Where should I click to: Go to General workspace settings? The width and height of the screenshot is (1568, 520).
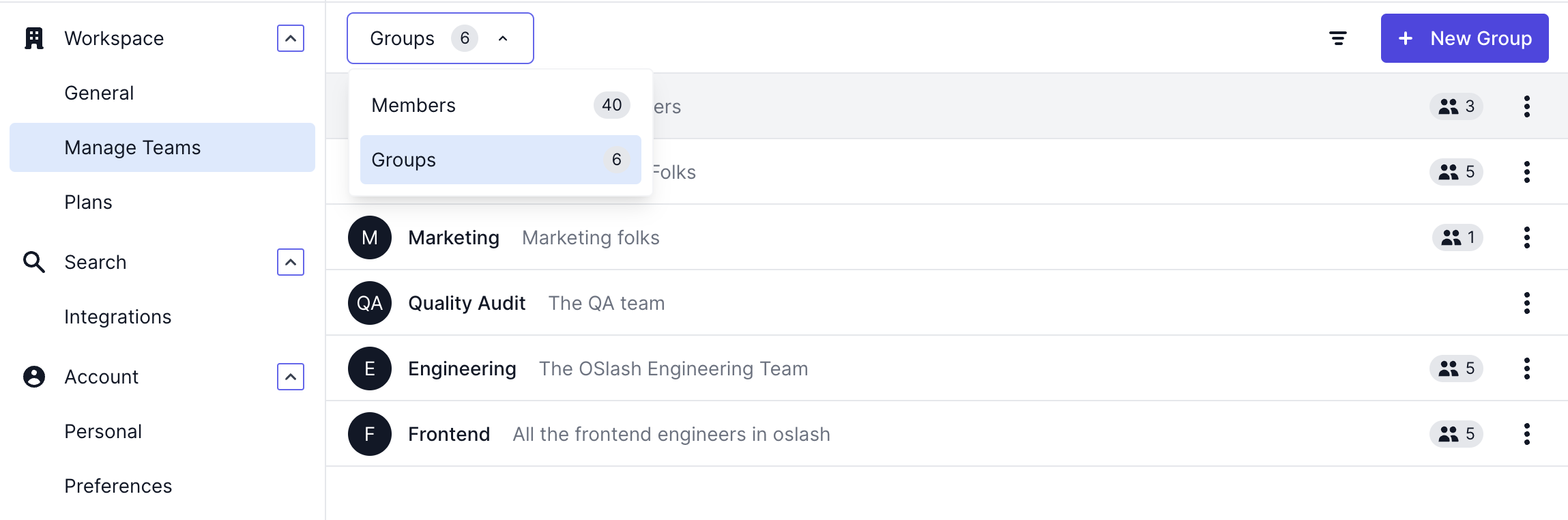pos(99,93)
